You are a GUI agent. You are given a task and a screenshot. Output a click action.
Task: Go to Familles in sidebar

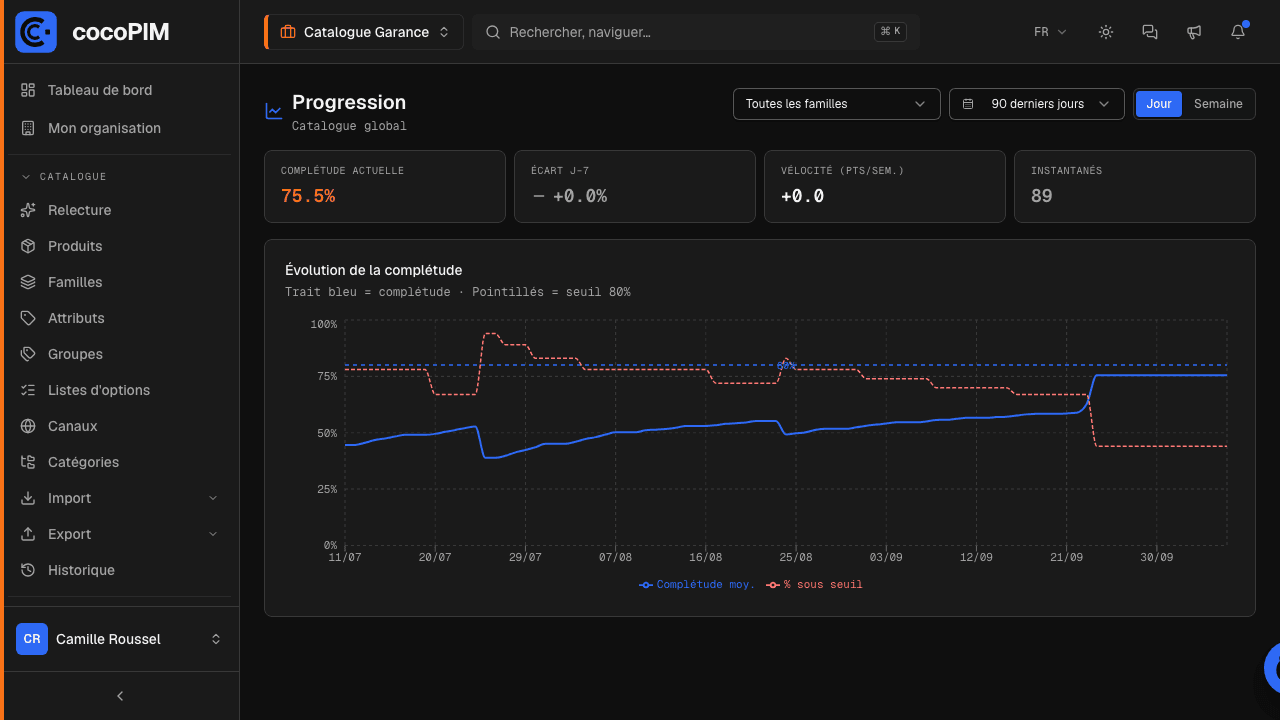[x=120, y=282]
